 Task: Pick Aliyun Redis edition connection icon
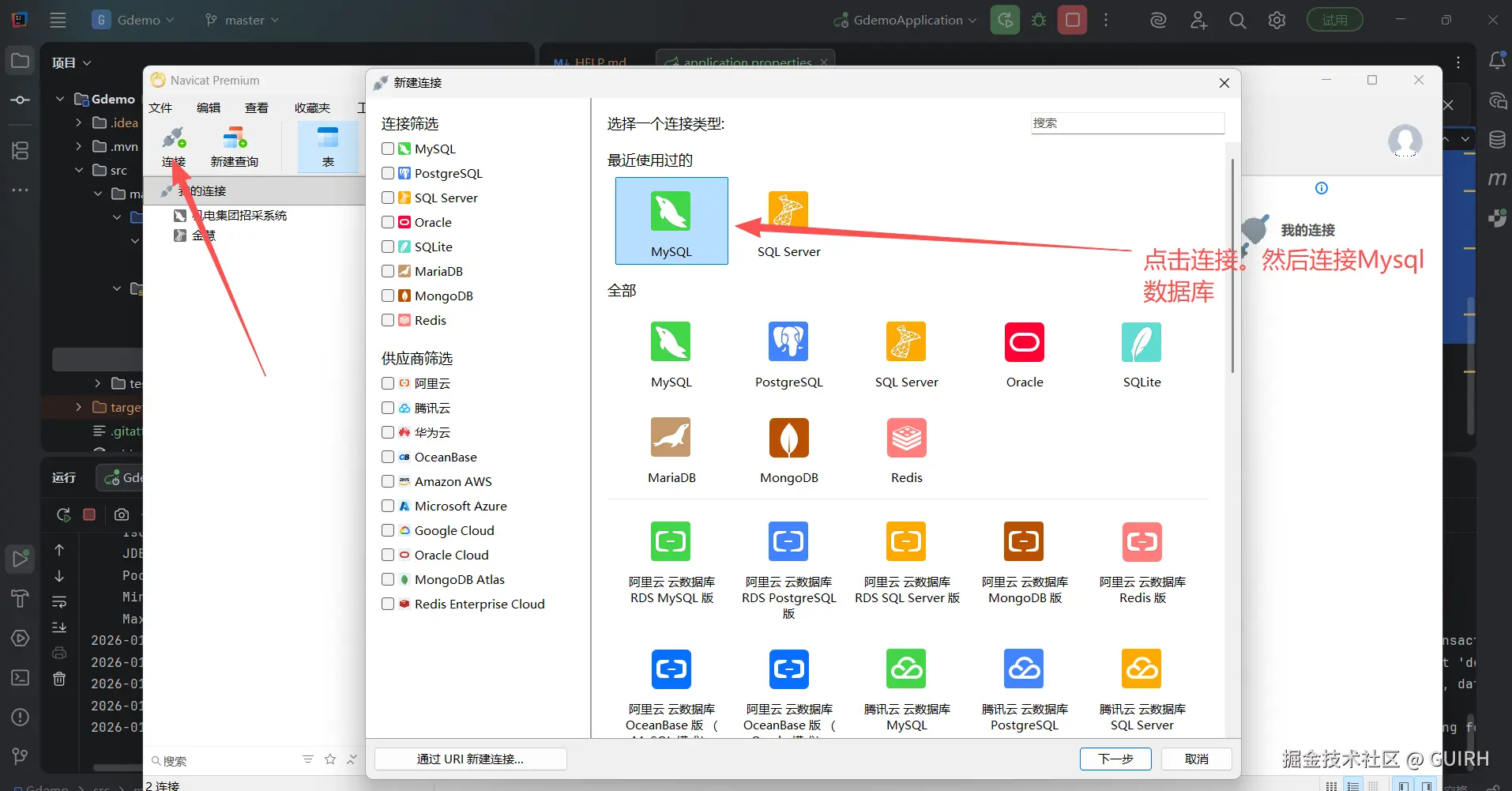coord(1142,541)
